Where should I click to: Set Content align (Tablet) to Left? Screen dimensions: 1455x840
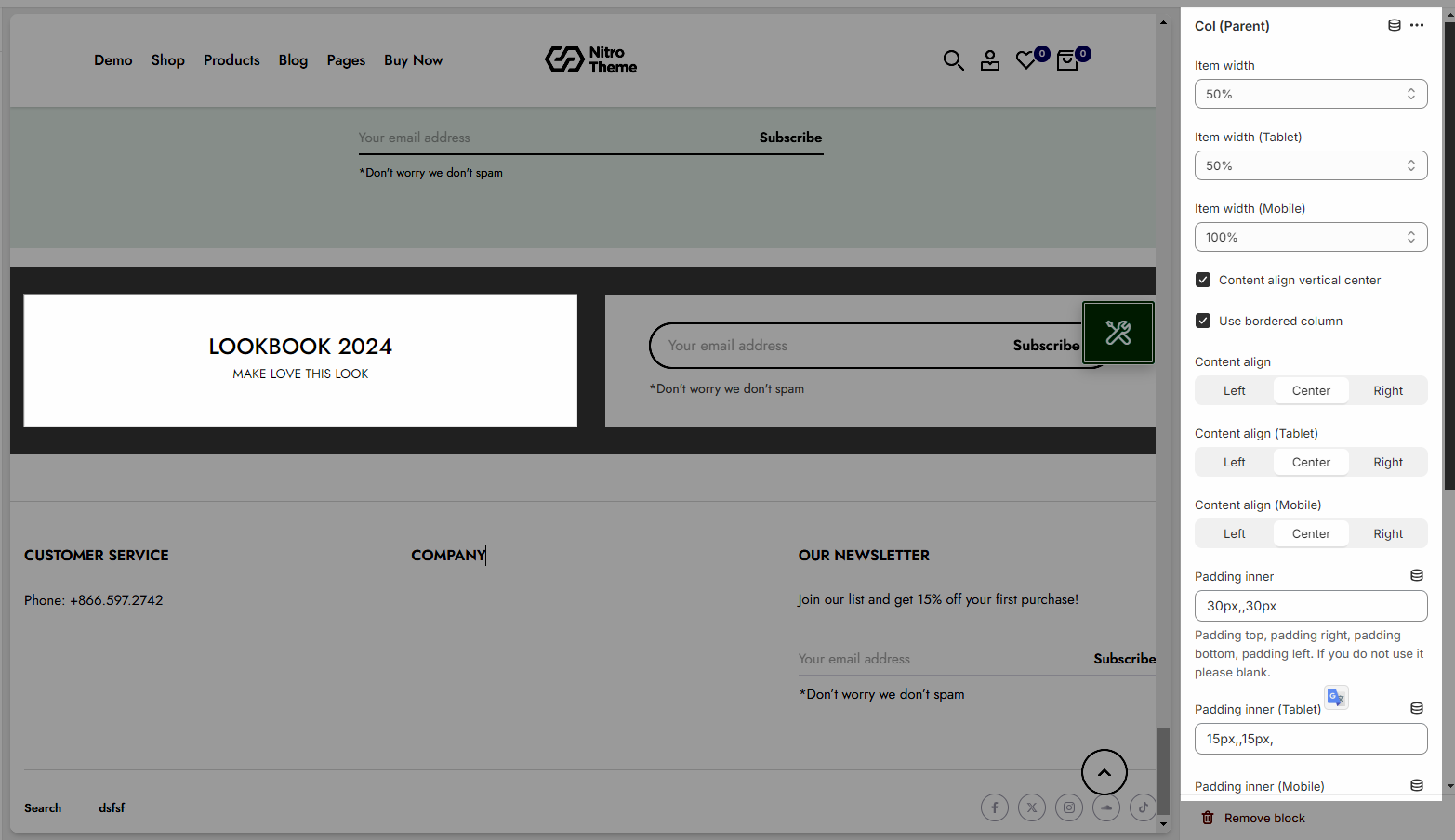pyautogui.click(x=1235, y=463)
